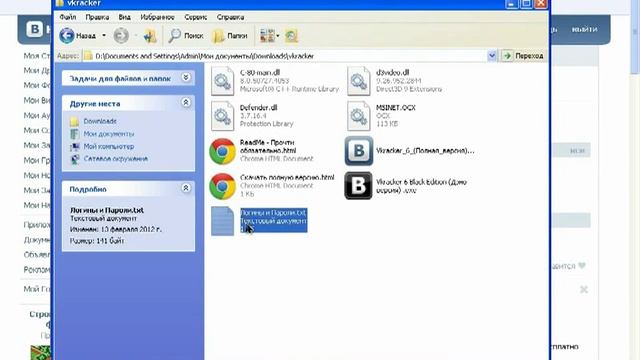Screen dimensions: 640x360
Task: Collapse the Другие места panel
Action: 186,102
